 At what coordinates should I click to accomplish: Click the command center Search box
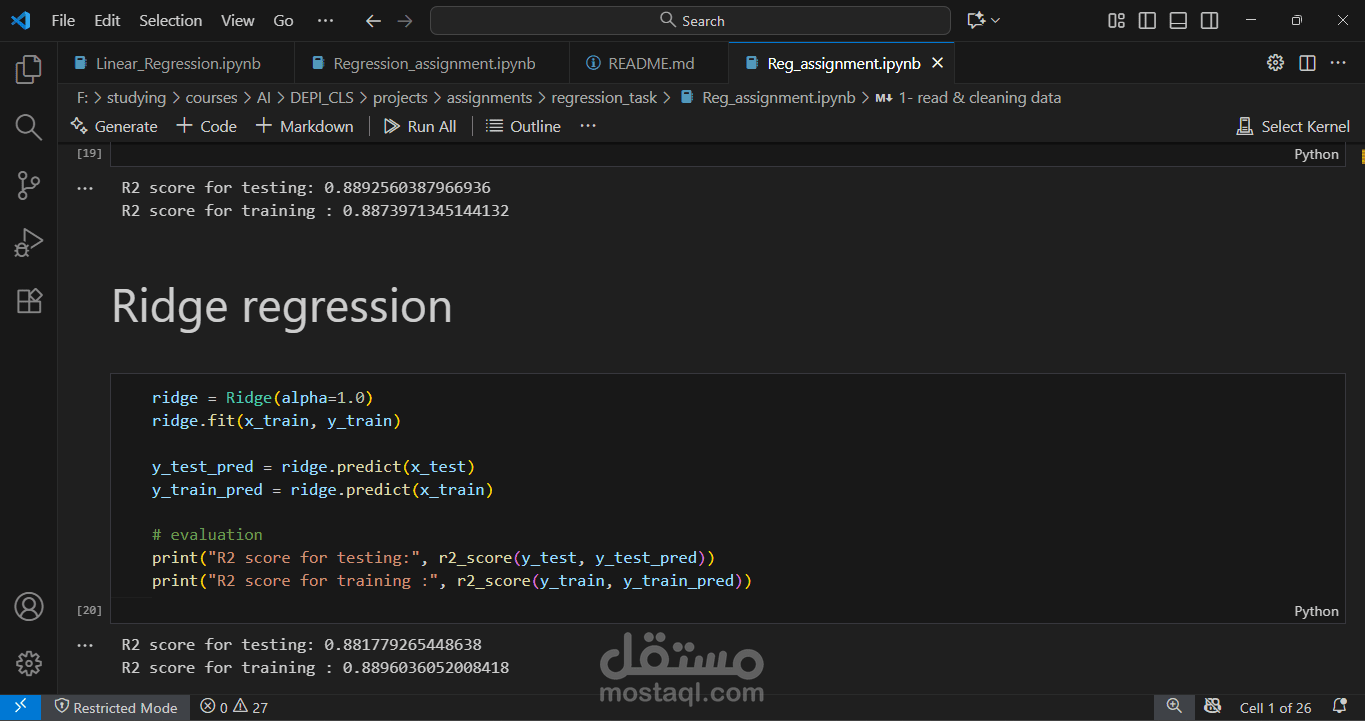[690, 20]
